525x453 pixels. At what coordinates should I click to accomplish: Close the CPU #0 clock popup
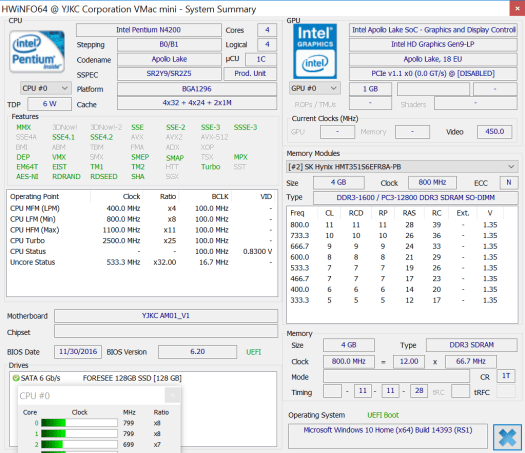click(x=172, y=396)
